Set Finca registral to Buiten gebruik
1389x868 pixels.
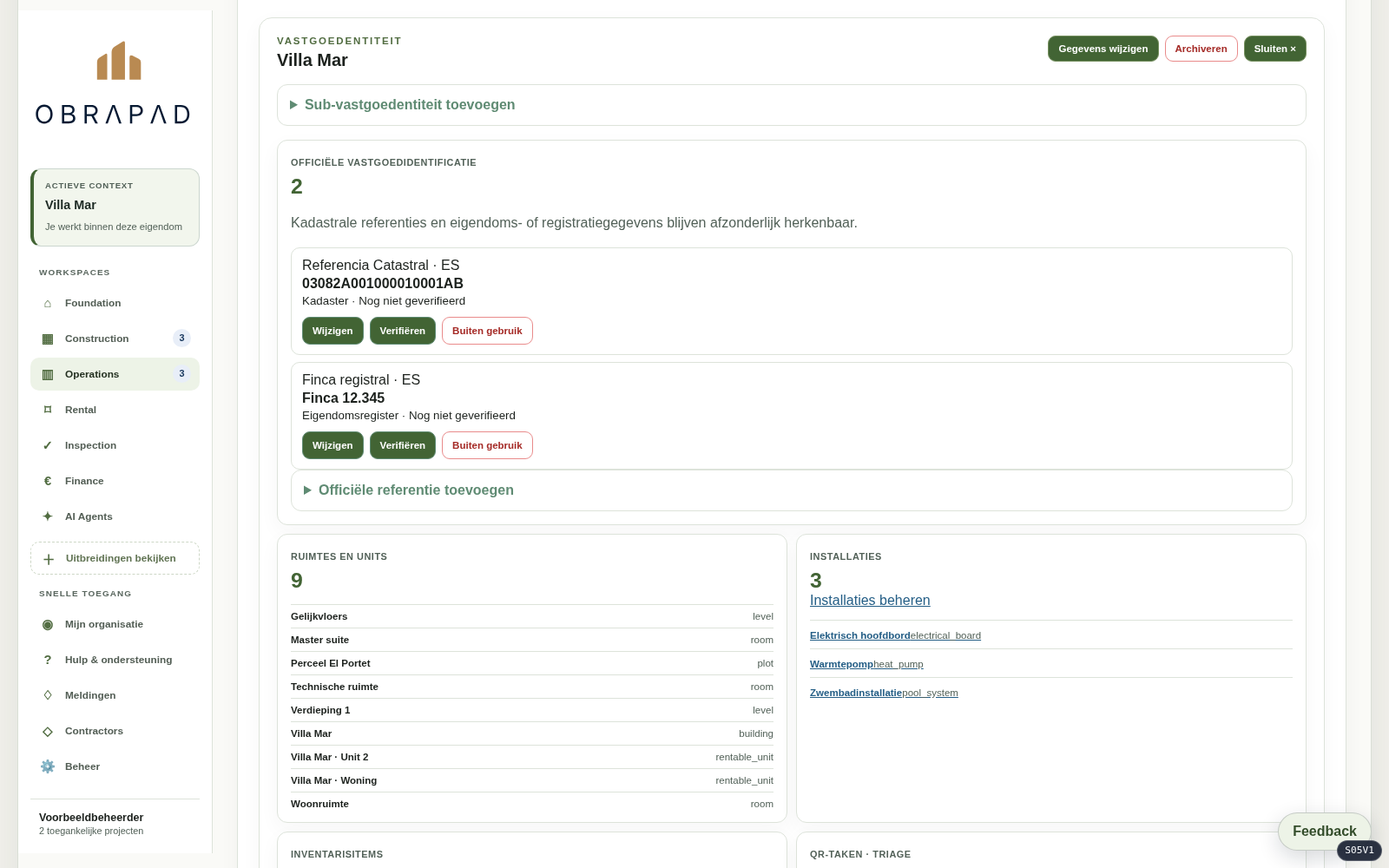(x=487, y=445)
